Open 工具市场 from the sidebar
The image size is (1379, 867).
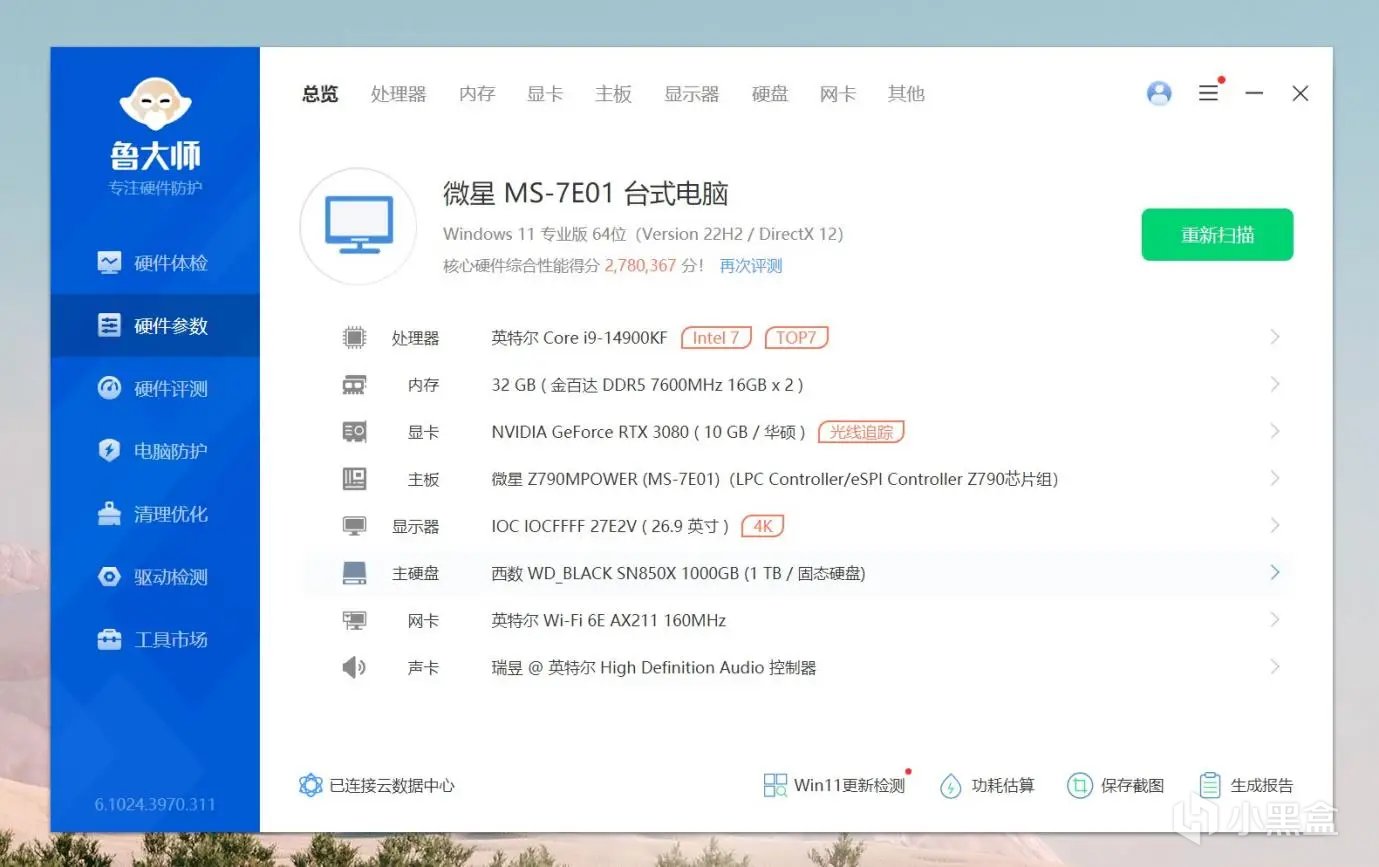point(155,639)
